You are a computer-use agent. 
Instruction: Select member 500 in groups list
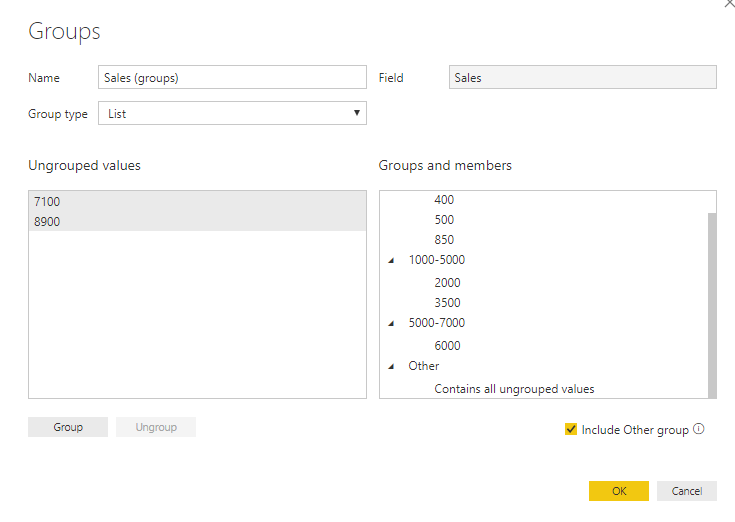tap(444, 220)
